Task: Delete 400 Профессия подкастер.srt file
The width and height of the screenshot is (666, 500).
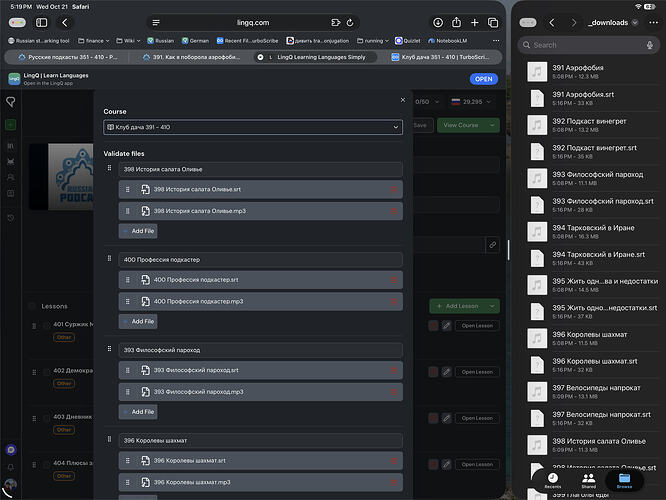Action: click(x=394, y=280)
